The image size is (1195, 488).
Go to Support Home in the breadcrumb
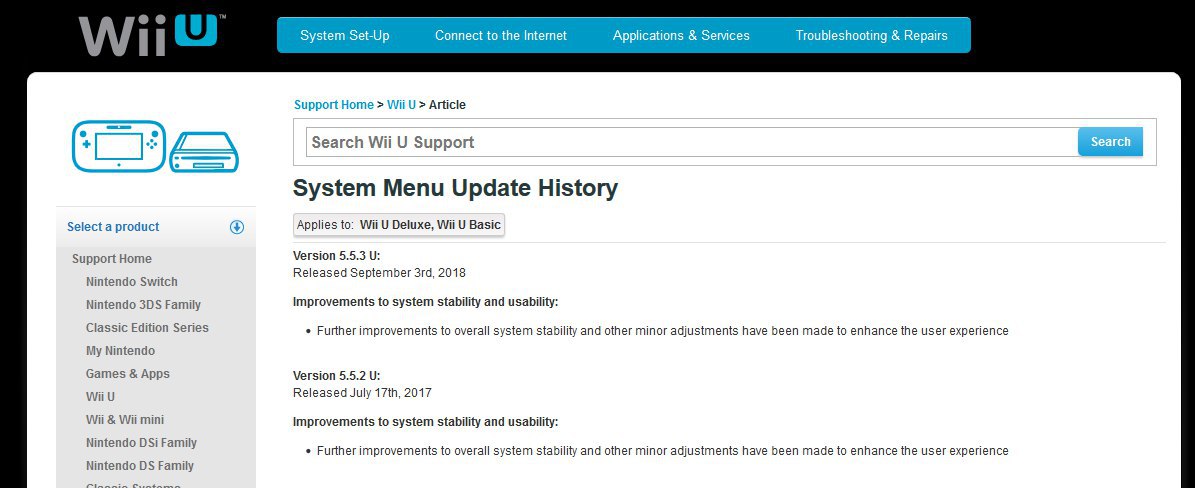[334, 105]
